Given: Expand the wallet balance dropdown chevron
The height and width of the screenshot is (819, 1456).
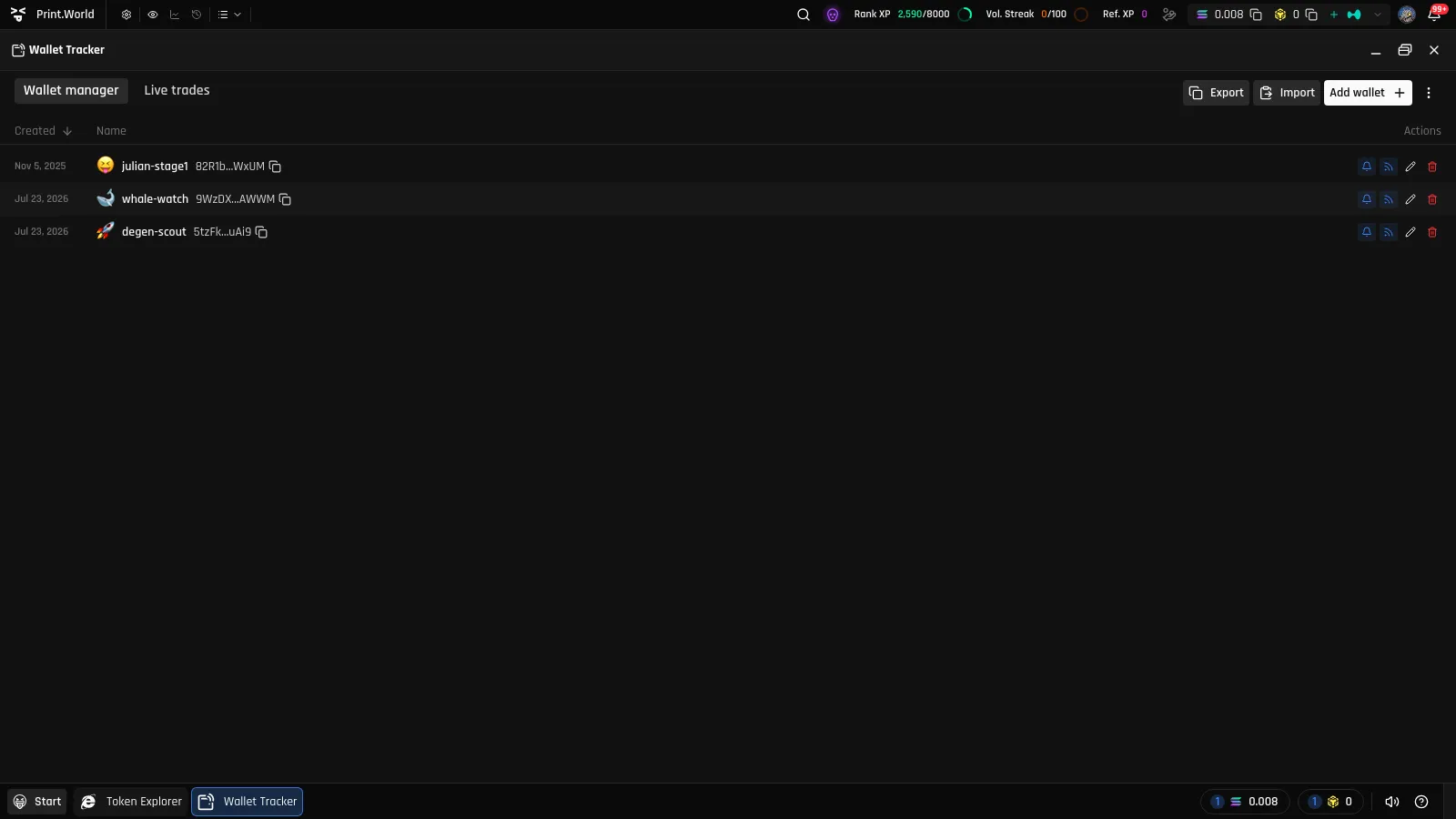Looking at the screenshot, I should point(1378,15).
